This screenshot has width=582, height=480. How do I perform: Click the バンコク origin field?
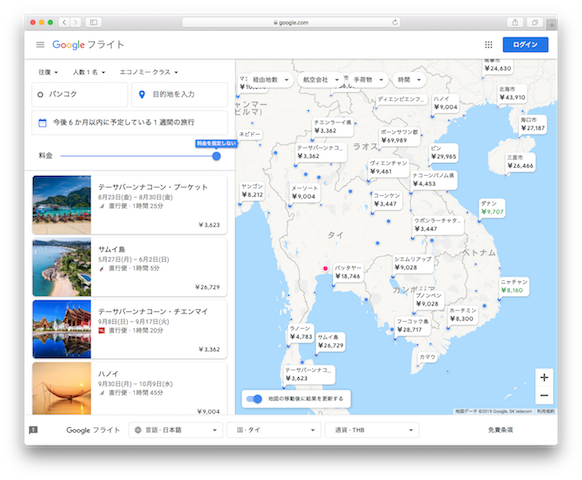click(x=79, y=94)
